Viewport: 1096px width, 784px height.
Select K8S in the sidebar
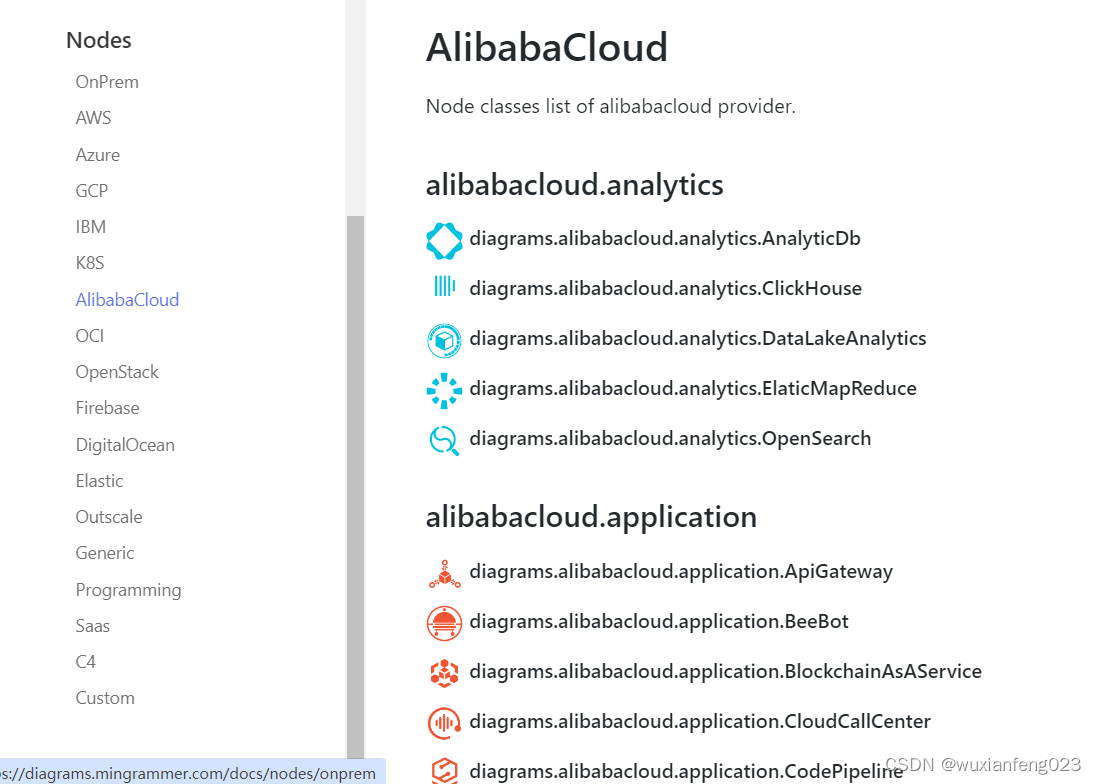tap(89, 263)
